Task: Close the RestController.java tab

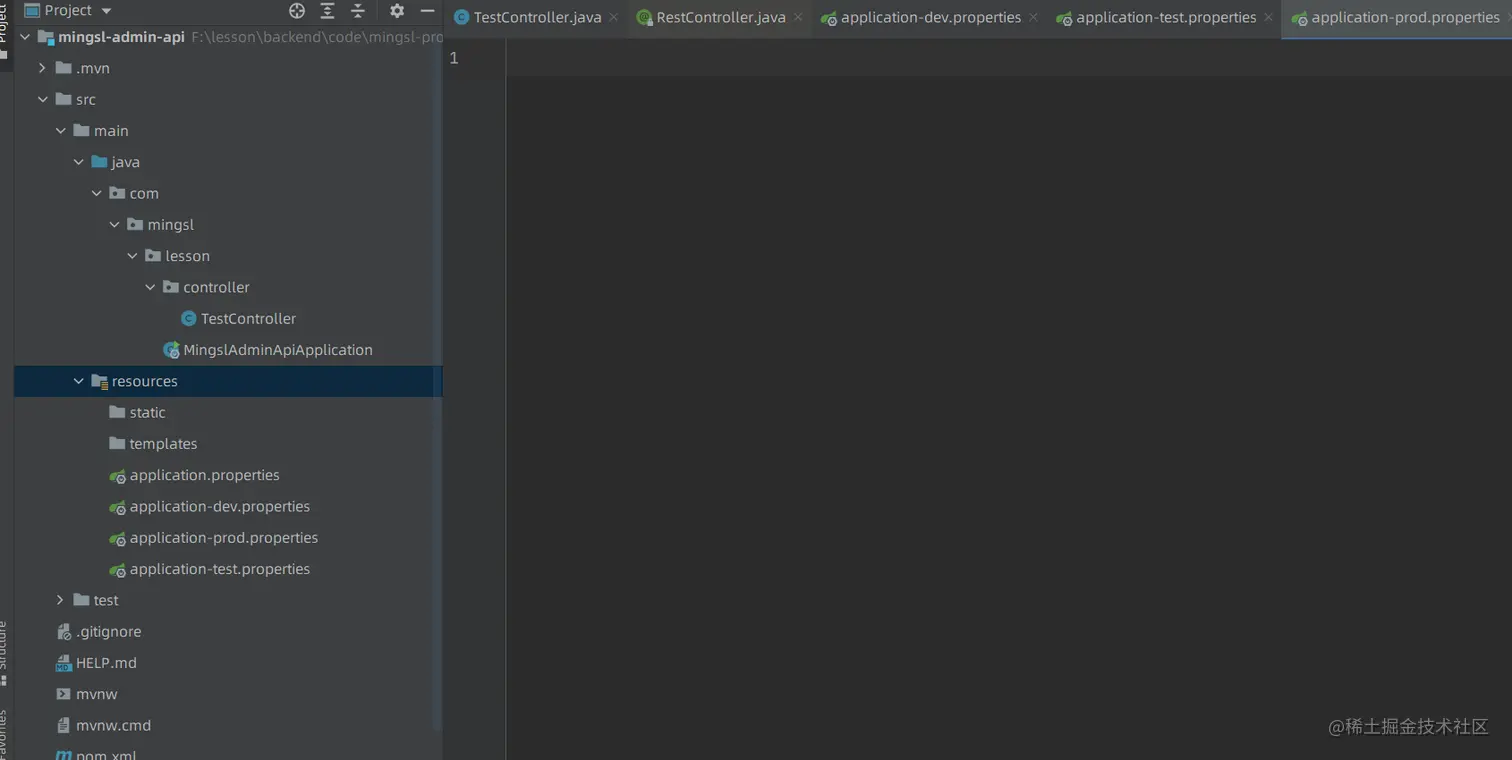Action: (x=797, y=18)
